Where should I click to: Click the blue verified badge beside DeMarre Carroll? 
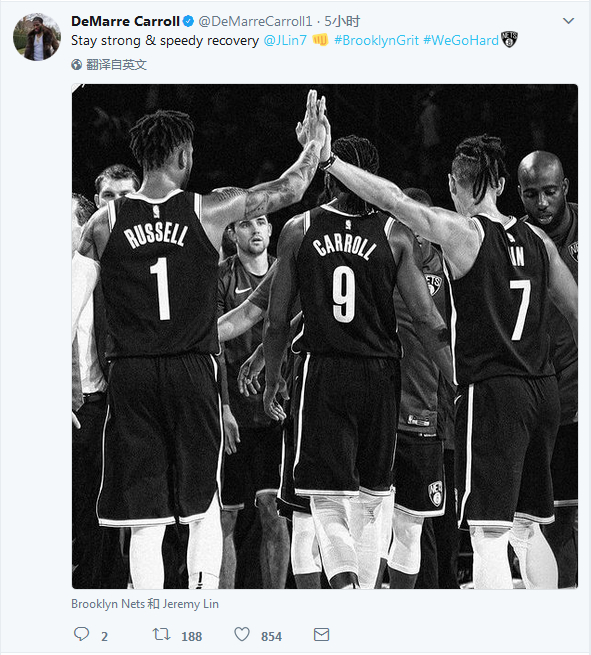point(189,21)
